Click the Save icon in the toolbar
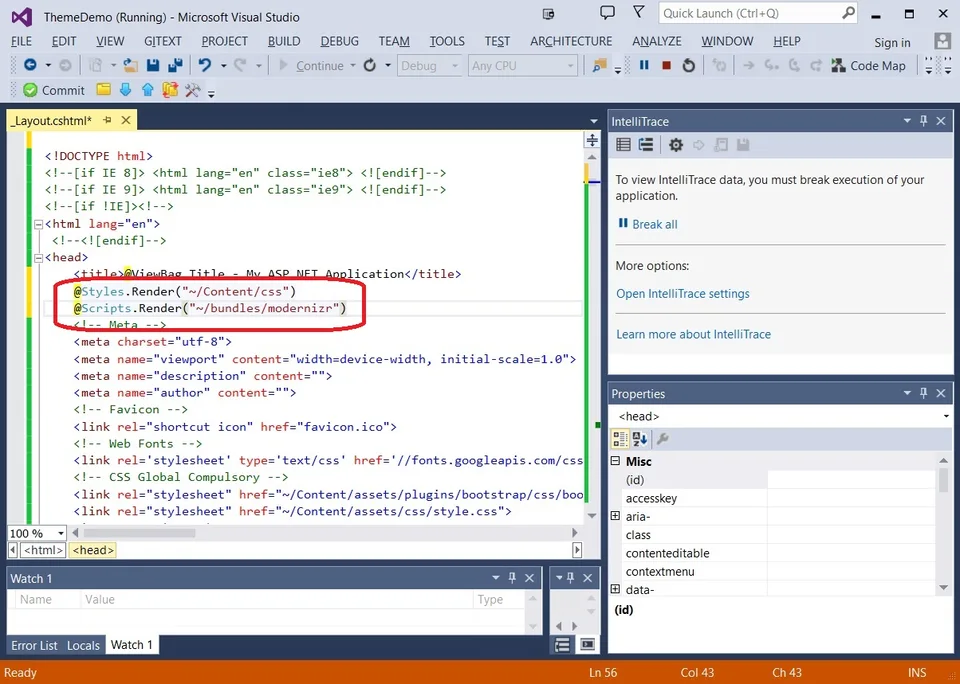960x684 pixels. 153,65
